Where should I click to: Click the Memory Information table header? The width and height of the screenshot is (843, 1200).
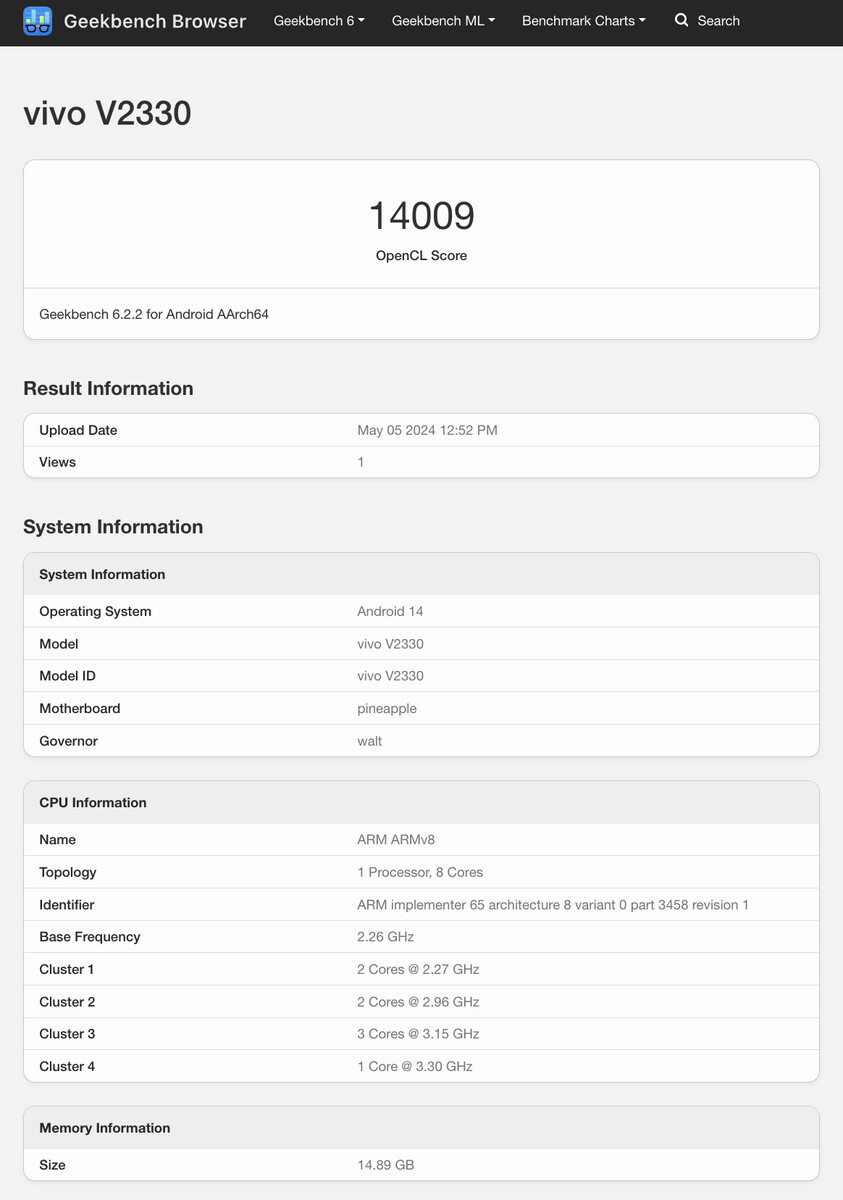point(421,1128)
